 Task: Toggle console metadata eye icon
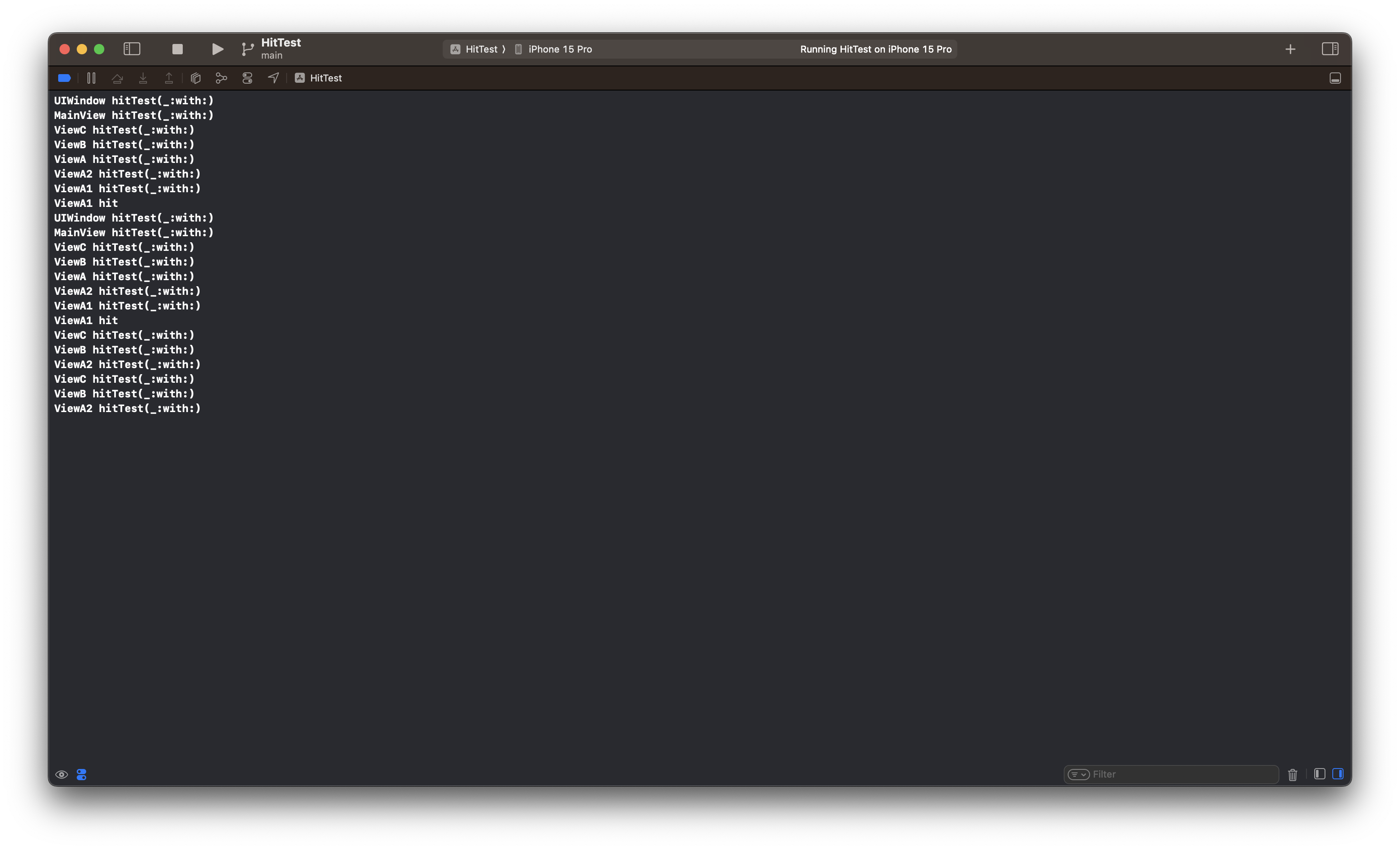[61, 775]
